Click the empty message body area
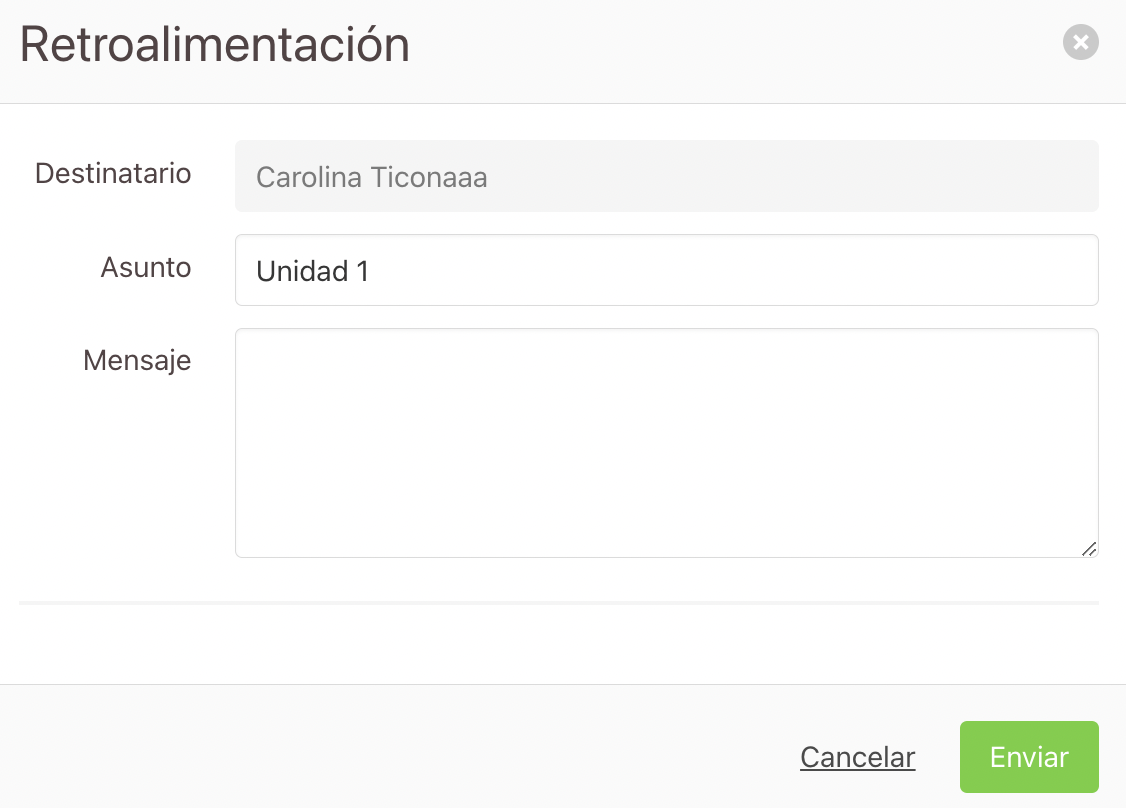The image size is (1126, 808). pyautogui.click(x=666, y=443)
